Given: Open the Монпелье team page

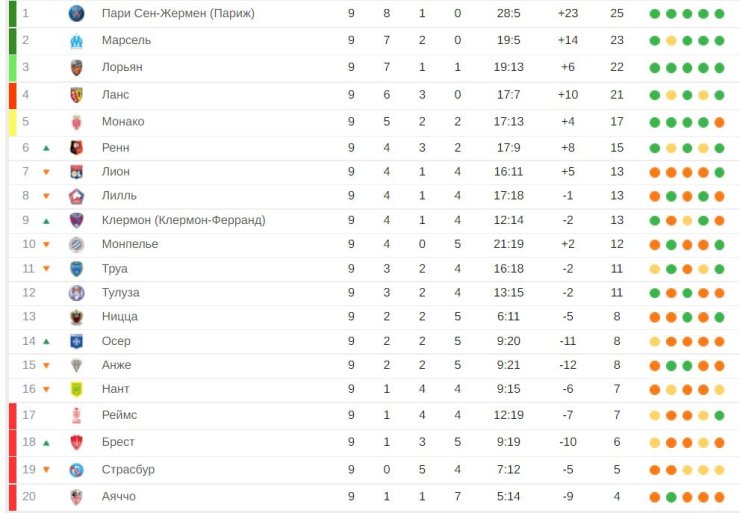Looking at the screenshot, I should point(130,244).
